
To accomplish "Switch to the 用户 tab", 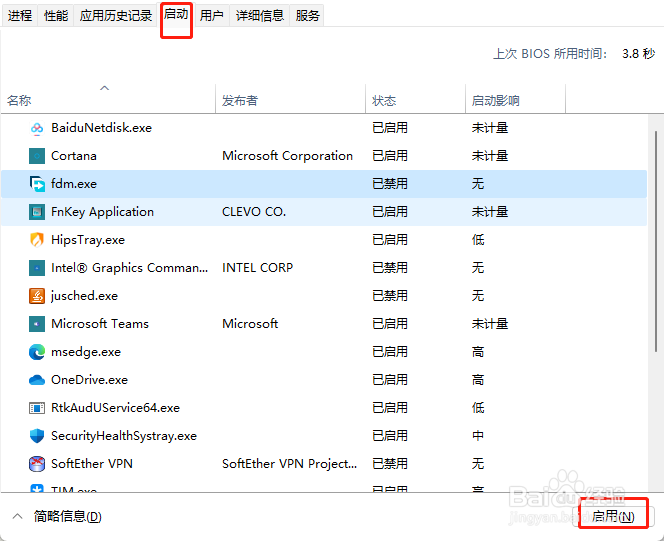I will tap(212, 16).
